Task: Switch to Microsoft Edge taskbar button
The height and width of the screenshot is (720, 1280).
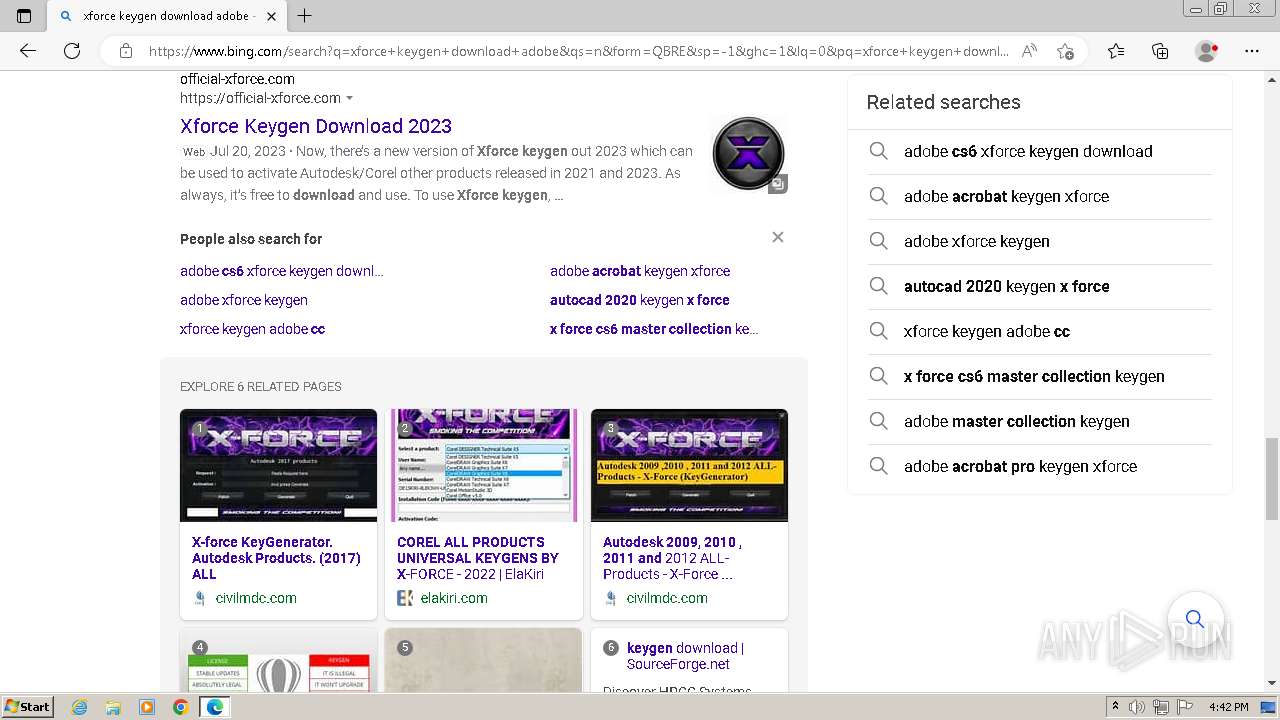Action: [x=214, y=707]
